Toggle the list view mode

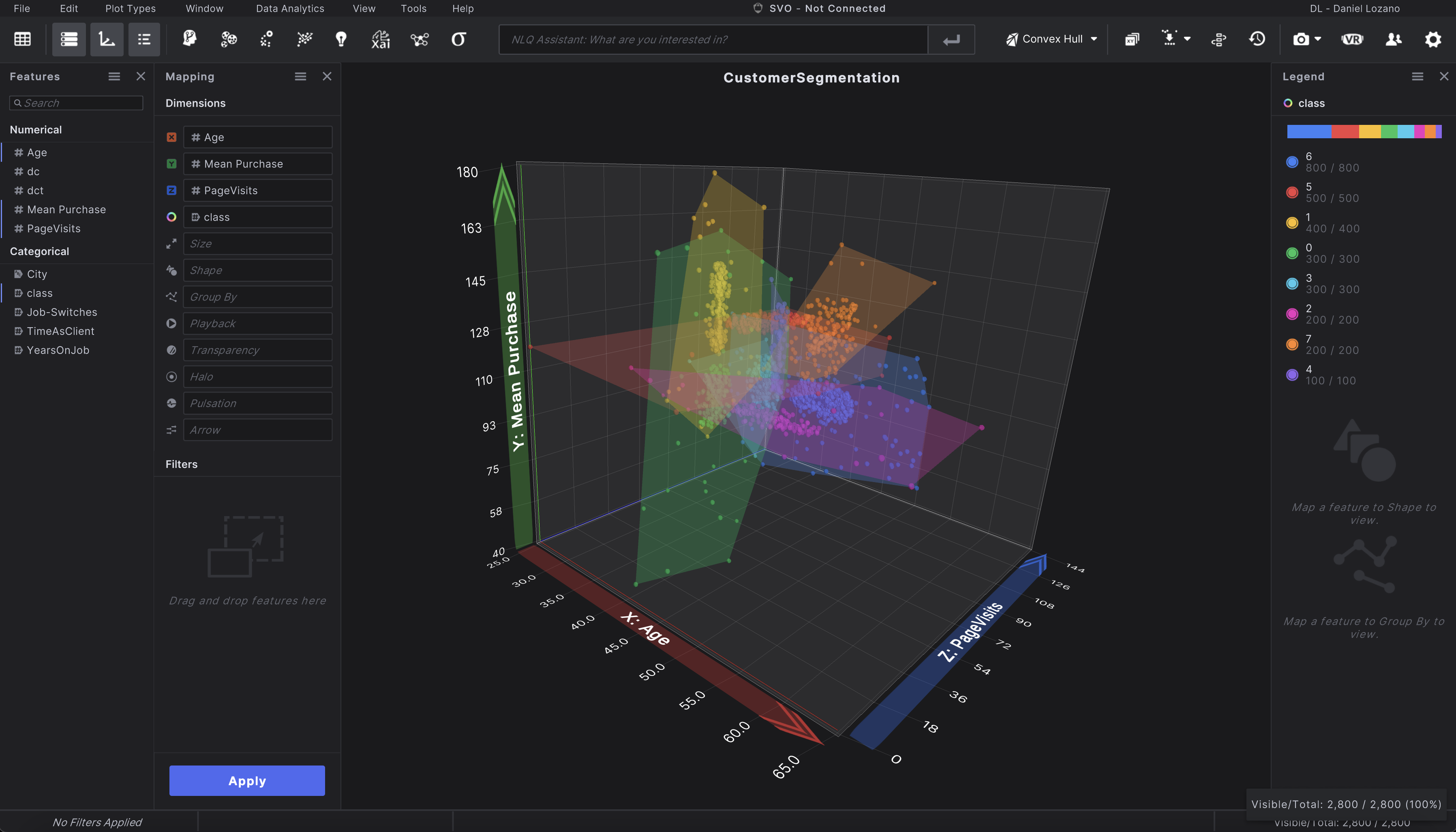click(143, 39)
